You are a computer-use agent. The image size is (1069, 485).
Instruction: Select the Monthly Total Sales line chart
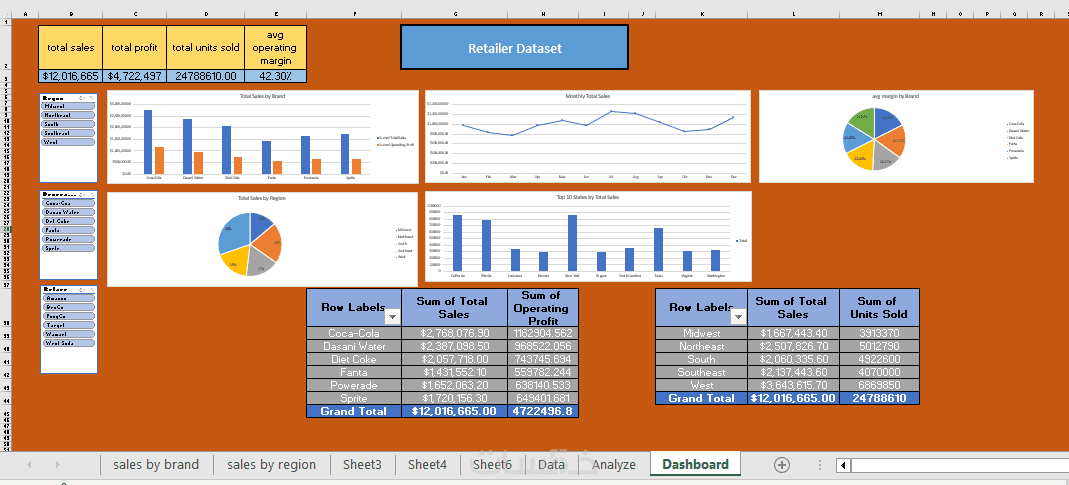click(x=588, y=136)
